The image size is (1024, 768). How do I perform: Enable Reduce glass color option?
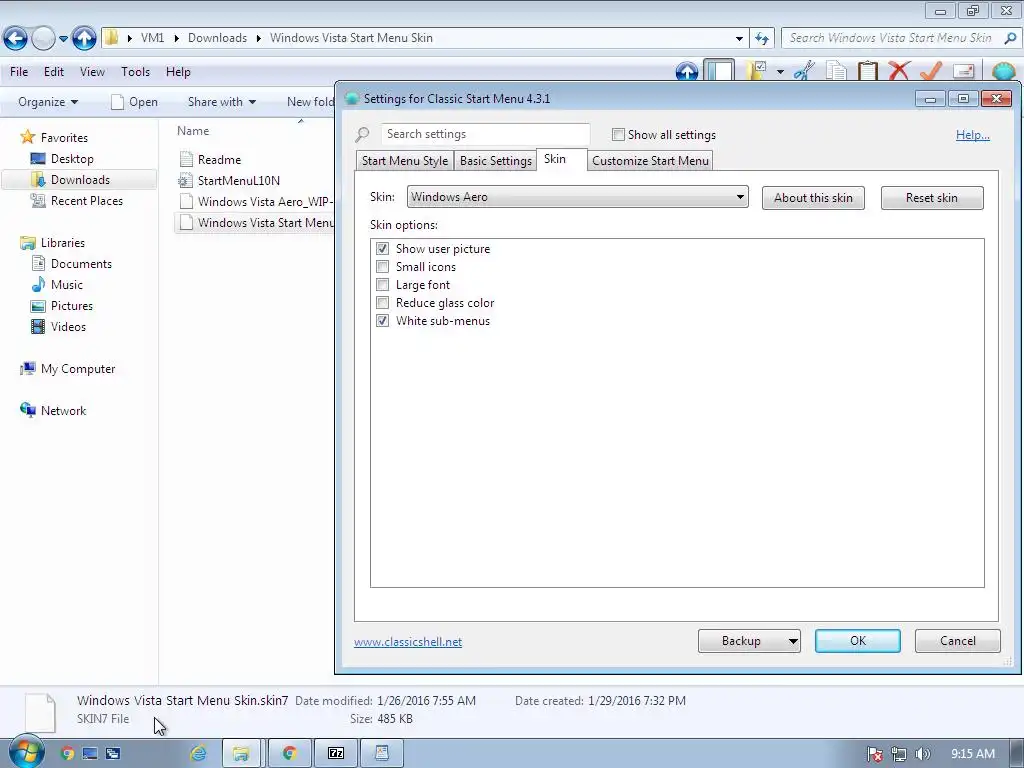382,302
